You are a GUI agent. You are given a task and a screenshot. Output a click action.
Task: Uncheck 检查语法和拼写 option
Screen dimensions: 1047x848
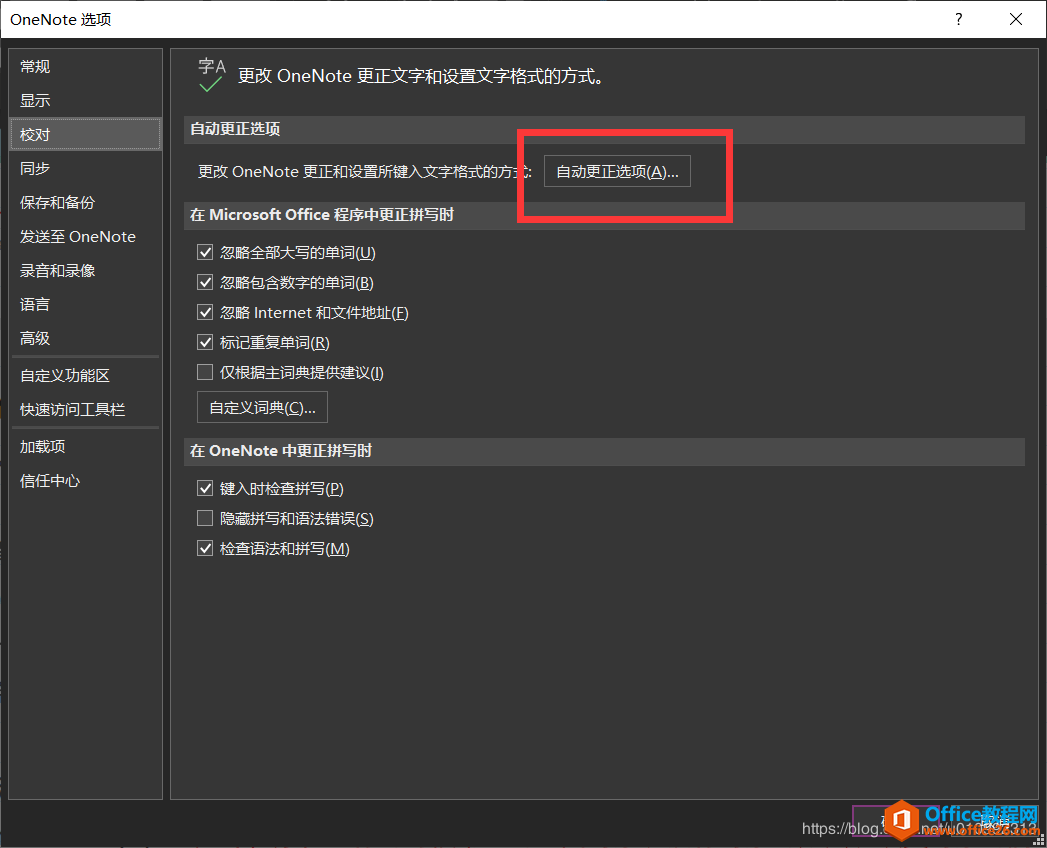pyautogui.click(x=205, y=549)
